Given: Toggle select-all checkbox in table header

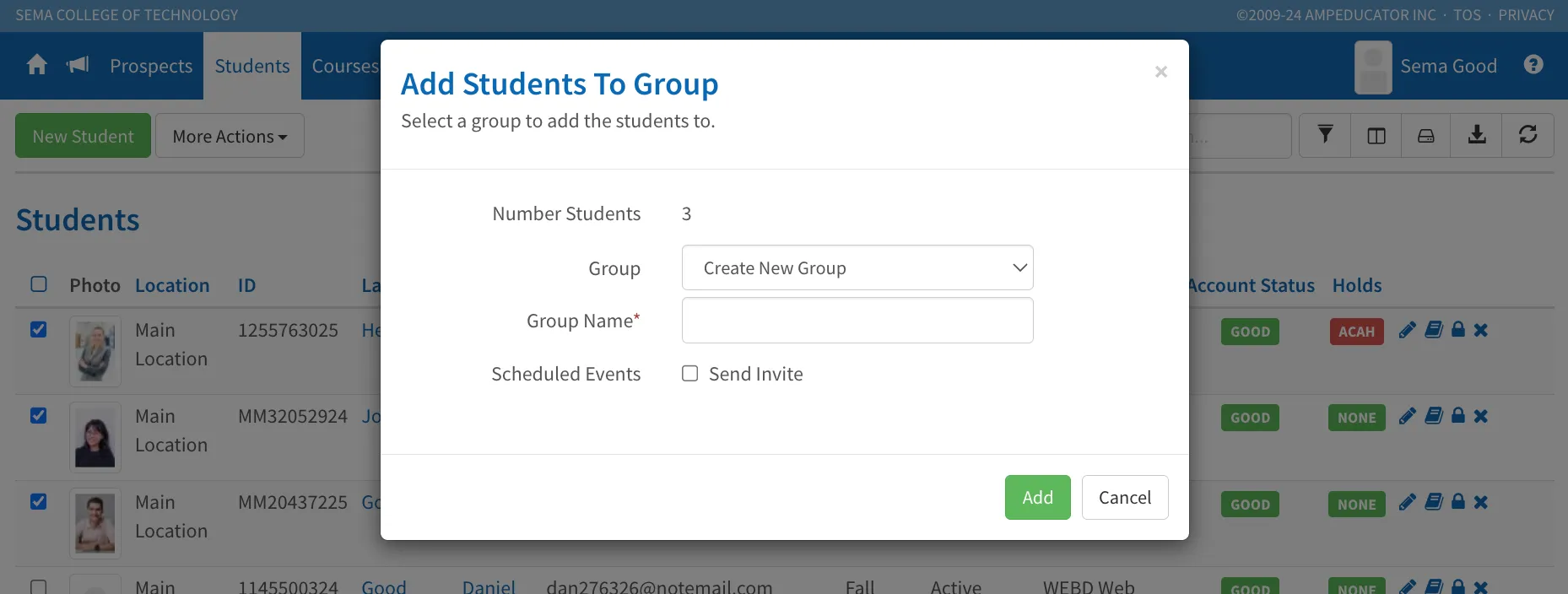Looking at the screenshot, I should (39, 284).
